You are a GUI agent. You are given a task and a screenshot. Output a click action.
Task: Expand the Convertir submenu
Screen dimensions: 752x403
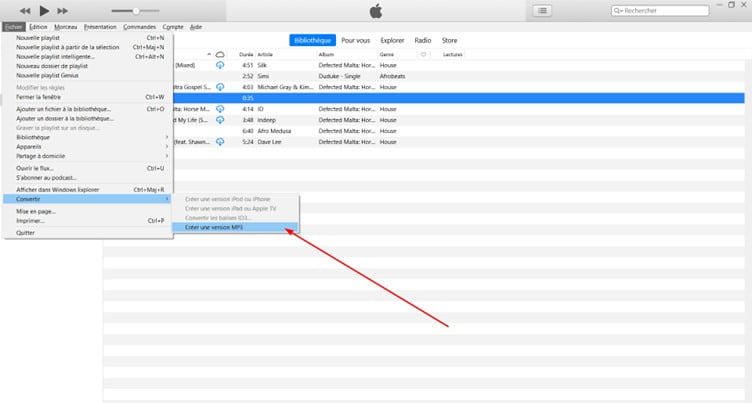88,199
